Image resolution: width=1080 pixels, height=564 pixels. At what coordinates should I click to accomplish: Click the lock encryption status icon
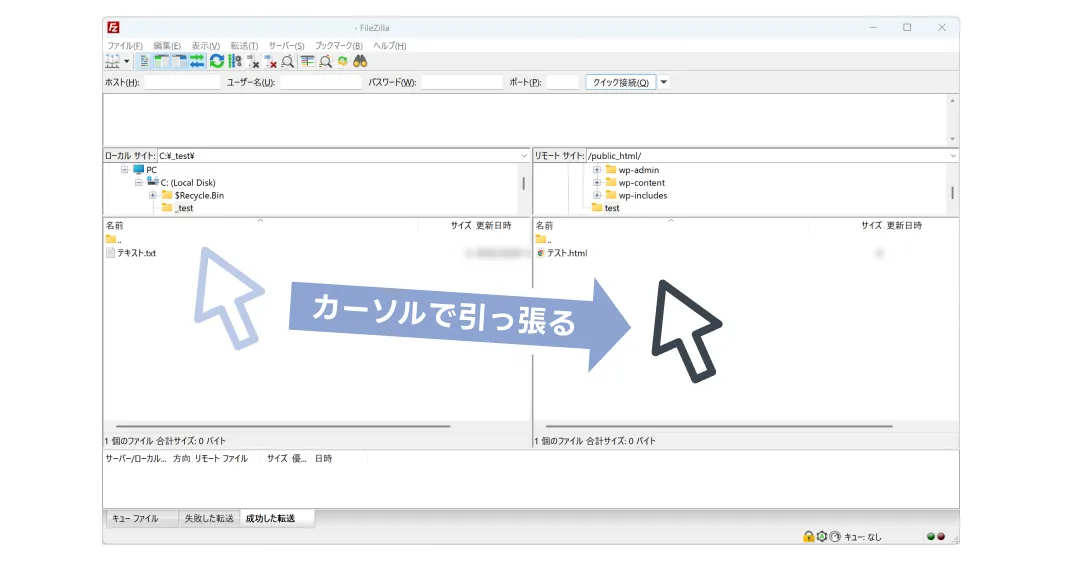(x=809, y=536)
